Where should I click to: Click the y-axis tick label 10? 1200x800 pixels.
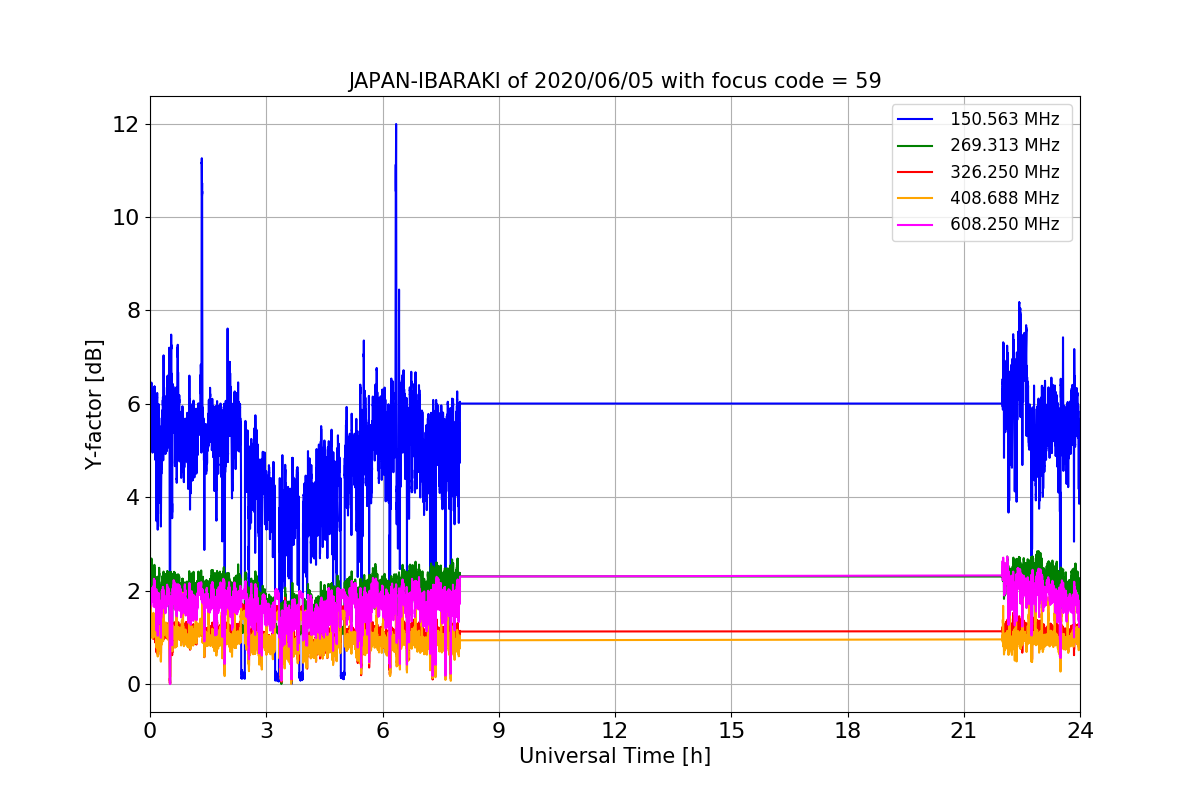[125, 218]
